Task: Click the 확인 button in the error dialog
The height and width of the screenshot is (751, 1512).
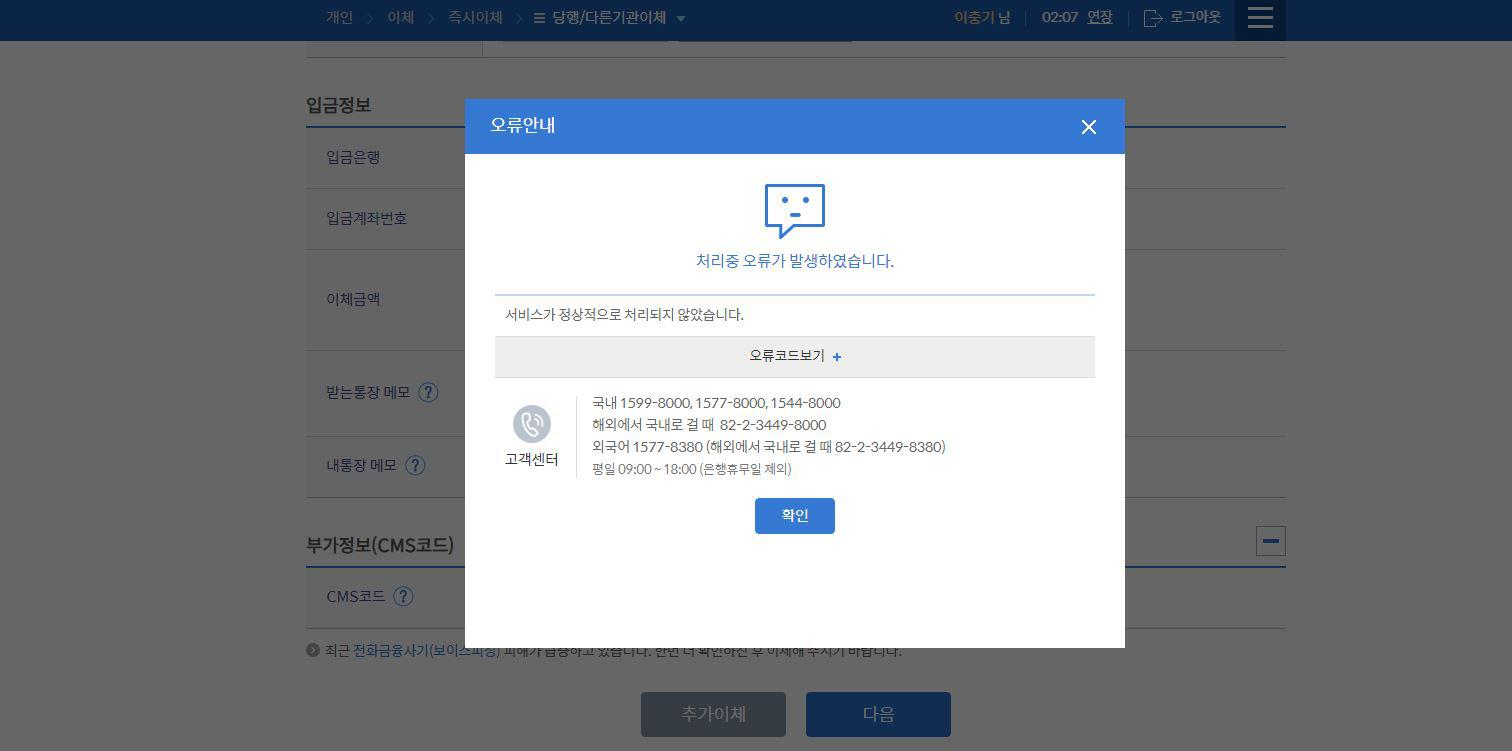Action: (x=795, y=516)
